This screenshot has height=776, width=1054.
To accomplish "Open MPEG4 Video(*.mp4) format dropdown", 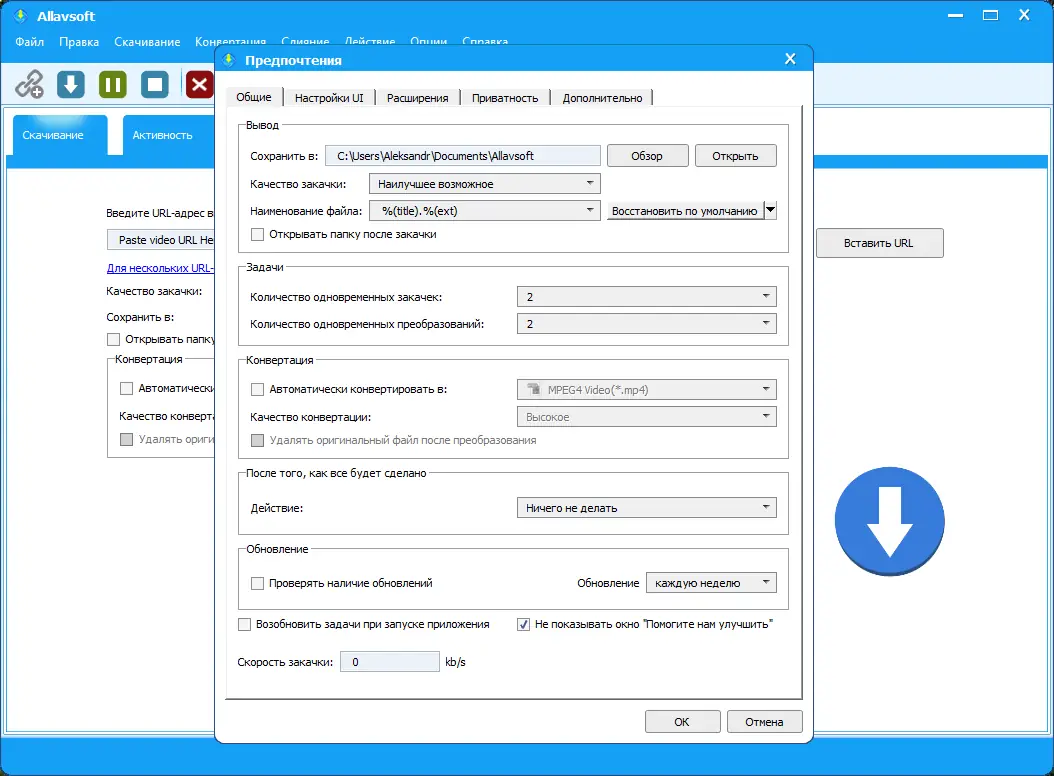I will tap(647, 389).
